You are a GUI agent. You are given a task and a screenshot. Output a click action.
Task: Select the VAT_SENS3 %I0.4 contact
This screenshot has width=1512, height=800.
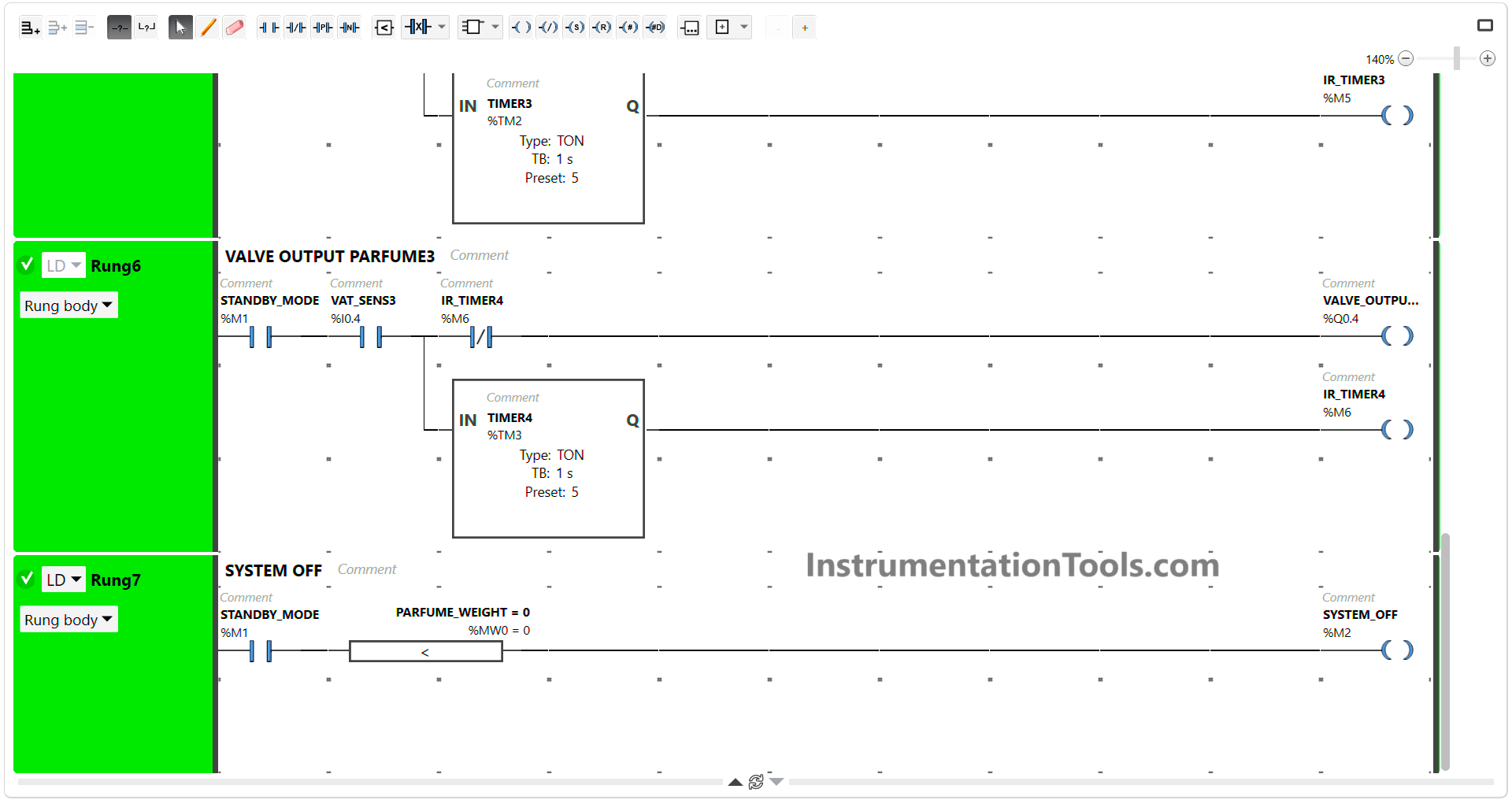pos(370,337)
